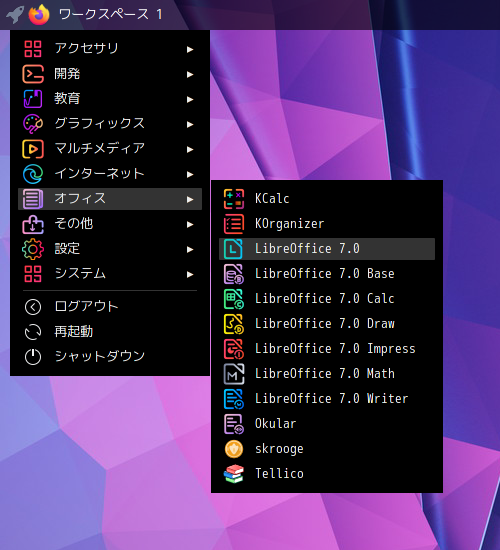Screen dimensions: 500x550
Task: Click the オフィス submenu arrow
Action: pyautogui.click(x=190, y=199)
